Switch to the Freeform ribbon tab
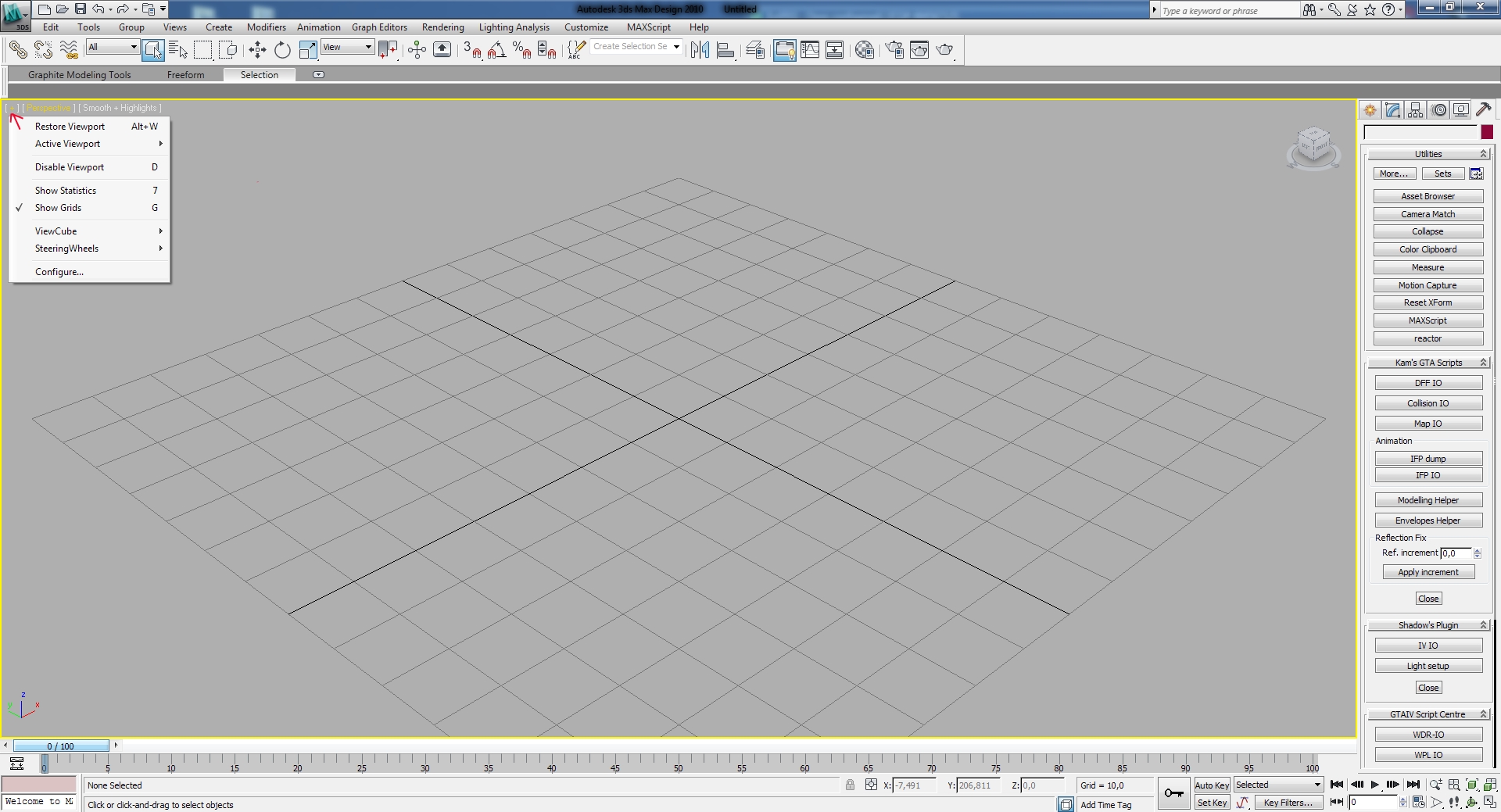The width and height of the screenshot is (1501, 812). [x=185, y=75]
